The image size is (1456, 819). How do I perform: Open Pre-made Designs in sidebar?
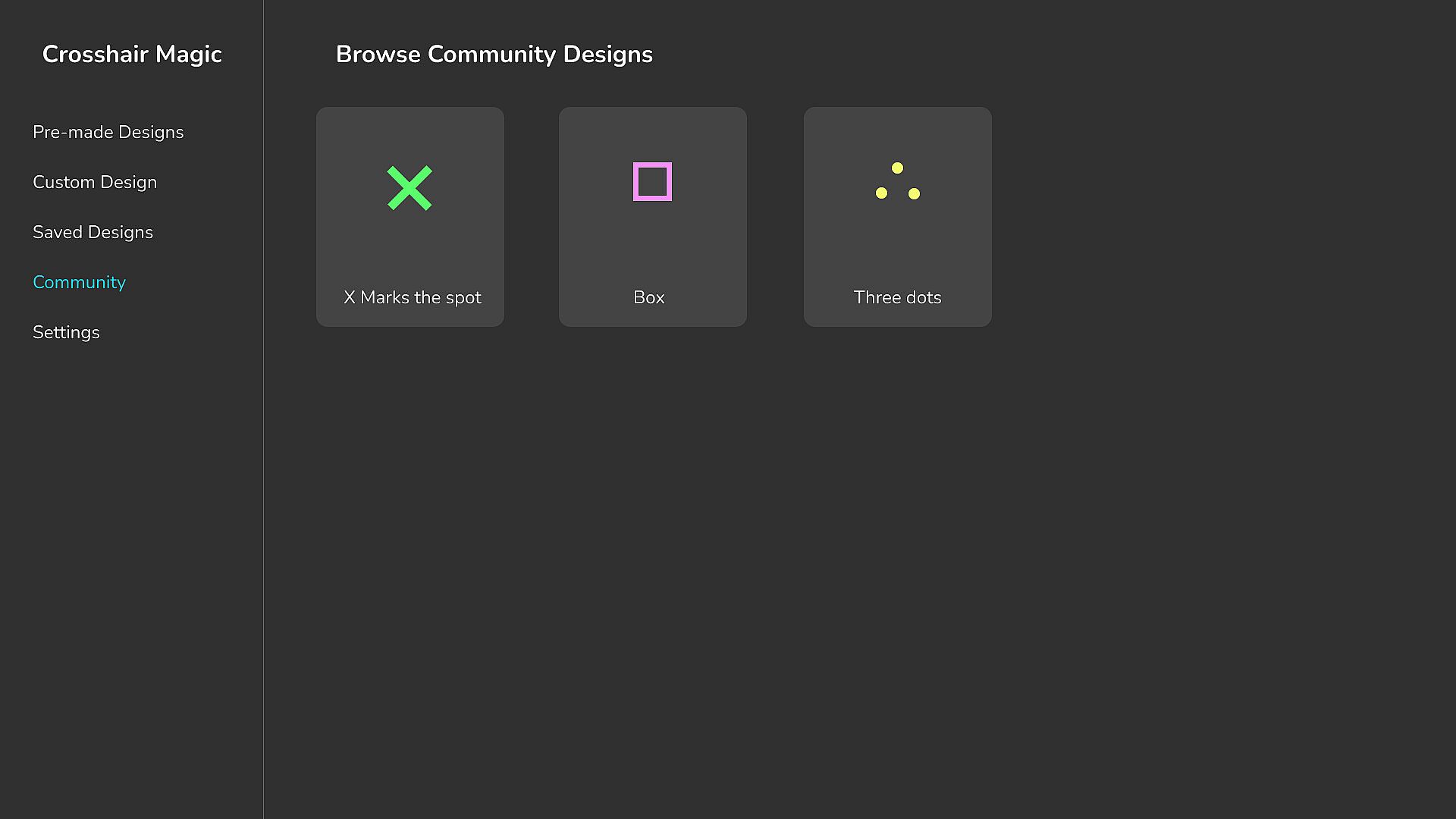(108, 132)
